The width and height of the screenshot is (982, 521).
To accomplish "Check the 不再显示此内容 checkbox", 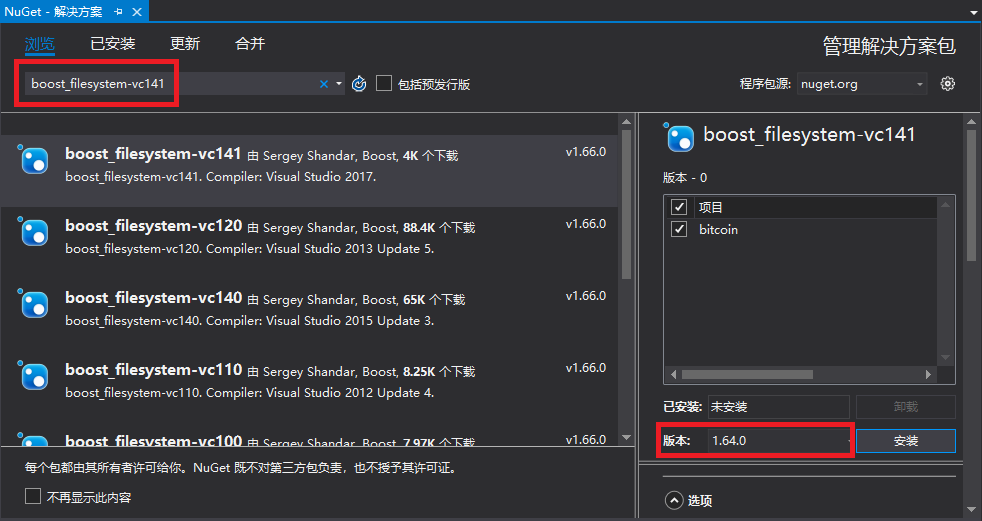I will click(x=33, y=497).
